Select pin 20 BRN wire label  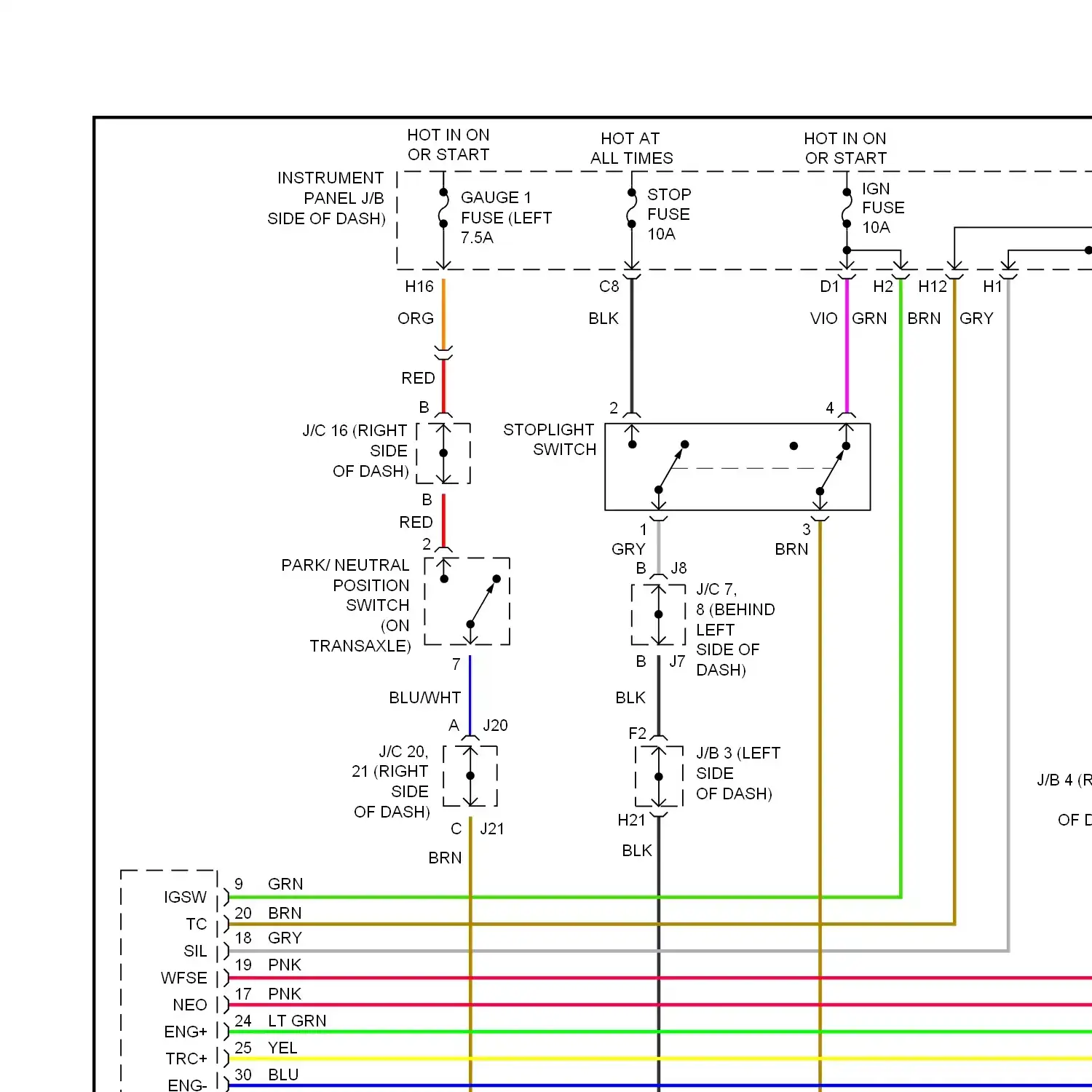pyautogui.click(x=268, y=914)
